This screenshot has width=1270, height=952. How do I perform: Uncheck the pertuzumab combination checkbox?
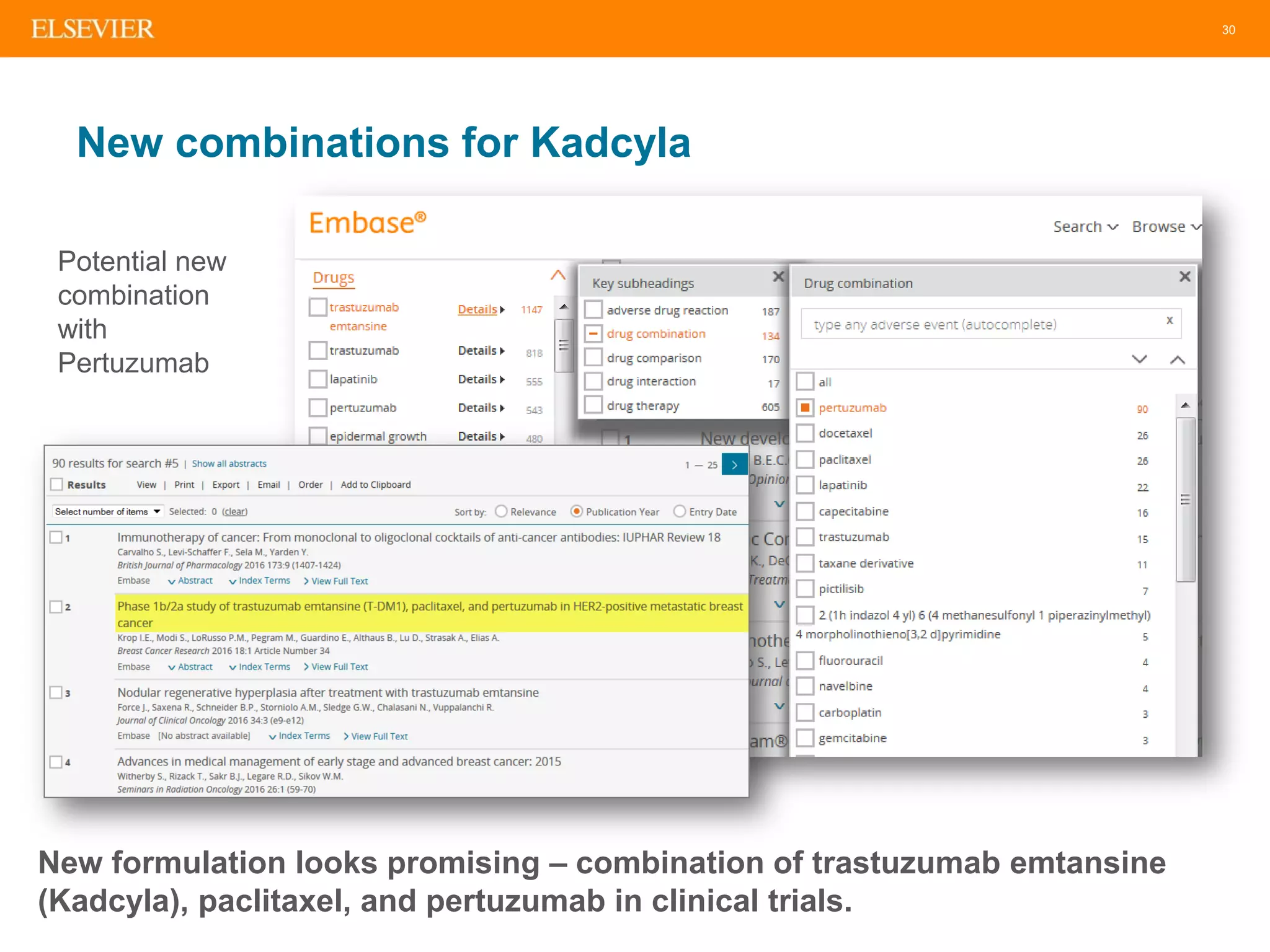[x=805, y=408]
